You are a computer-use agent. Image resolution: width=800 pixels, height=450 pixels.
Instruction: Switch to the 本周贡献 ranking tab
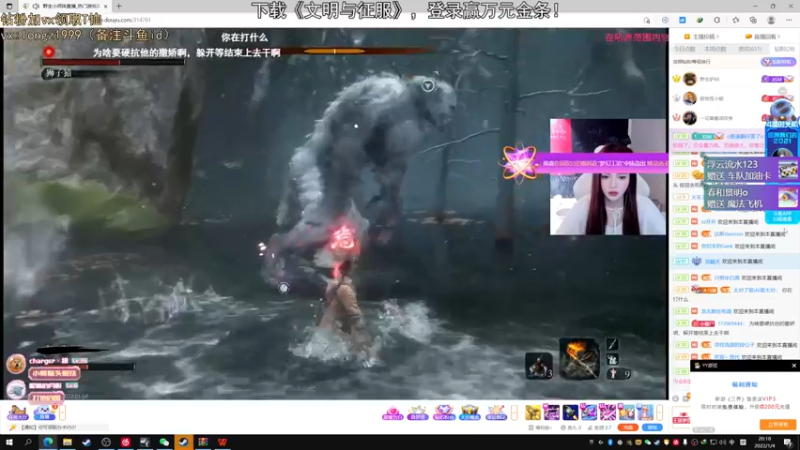[x=715, y=49]
